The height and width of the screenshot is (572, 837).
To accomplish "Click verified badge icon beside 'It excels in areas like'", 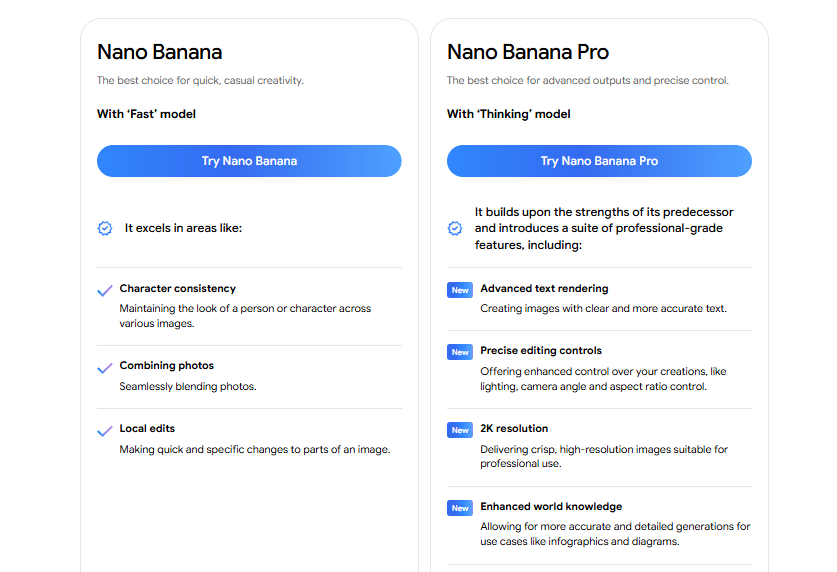I will coord(105,228).
